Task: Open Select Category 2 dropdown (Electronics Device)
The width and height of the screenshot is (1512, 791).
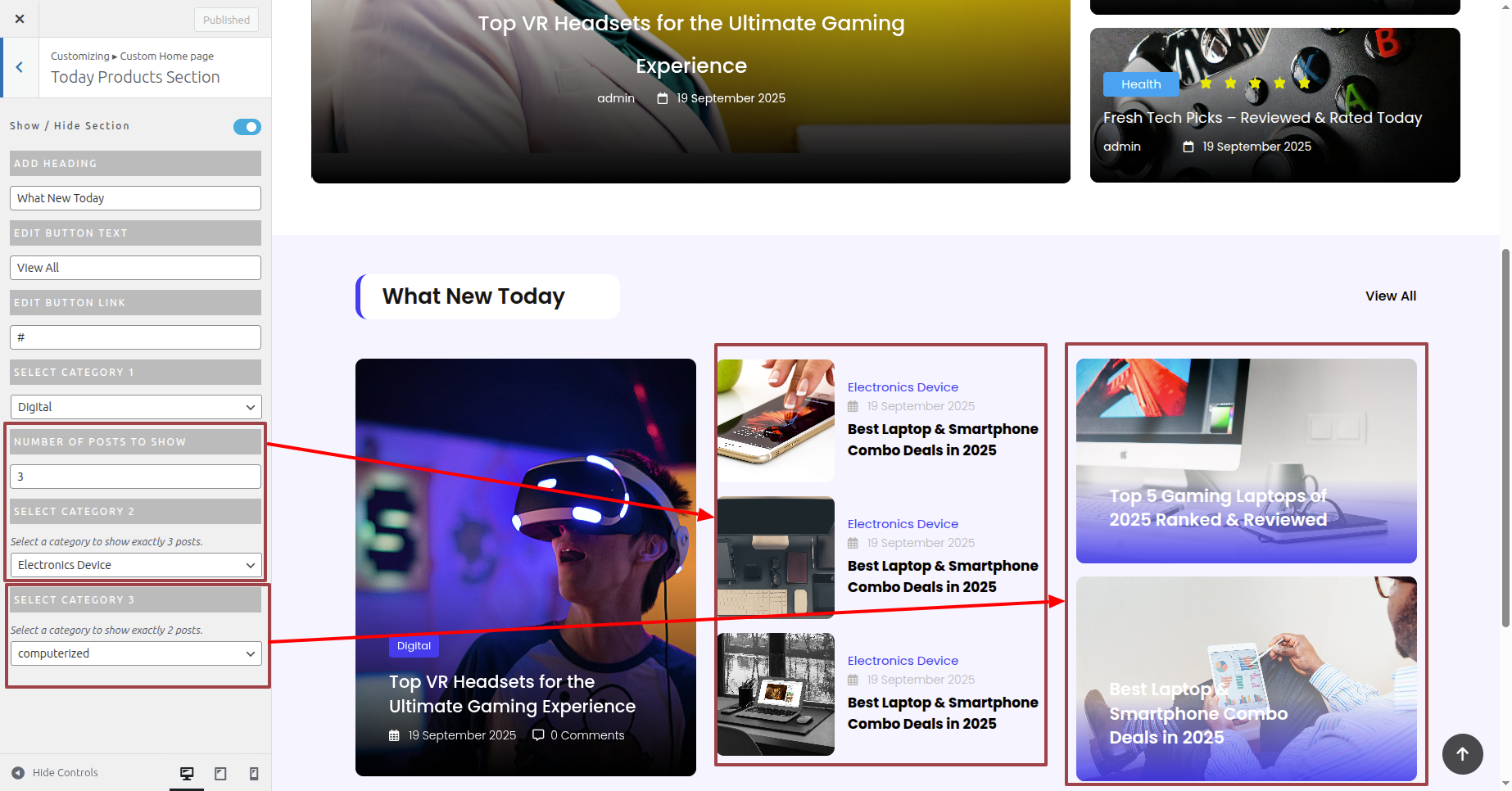Action: [x=136, y=565]
